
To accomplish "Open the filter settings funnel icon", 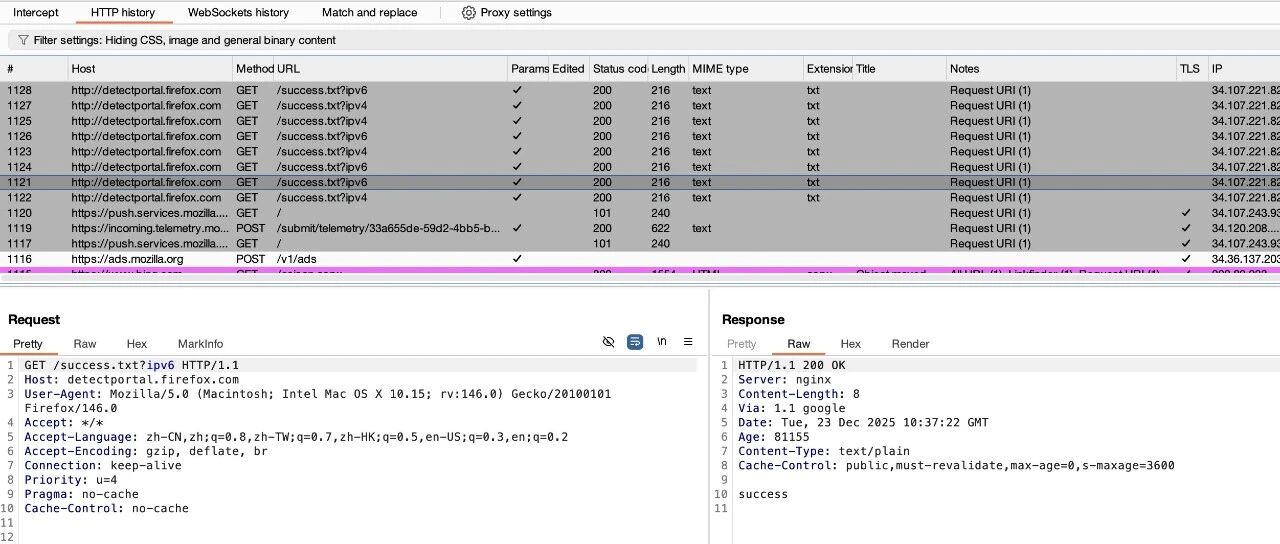I will pos(23,41).
